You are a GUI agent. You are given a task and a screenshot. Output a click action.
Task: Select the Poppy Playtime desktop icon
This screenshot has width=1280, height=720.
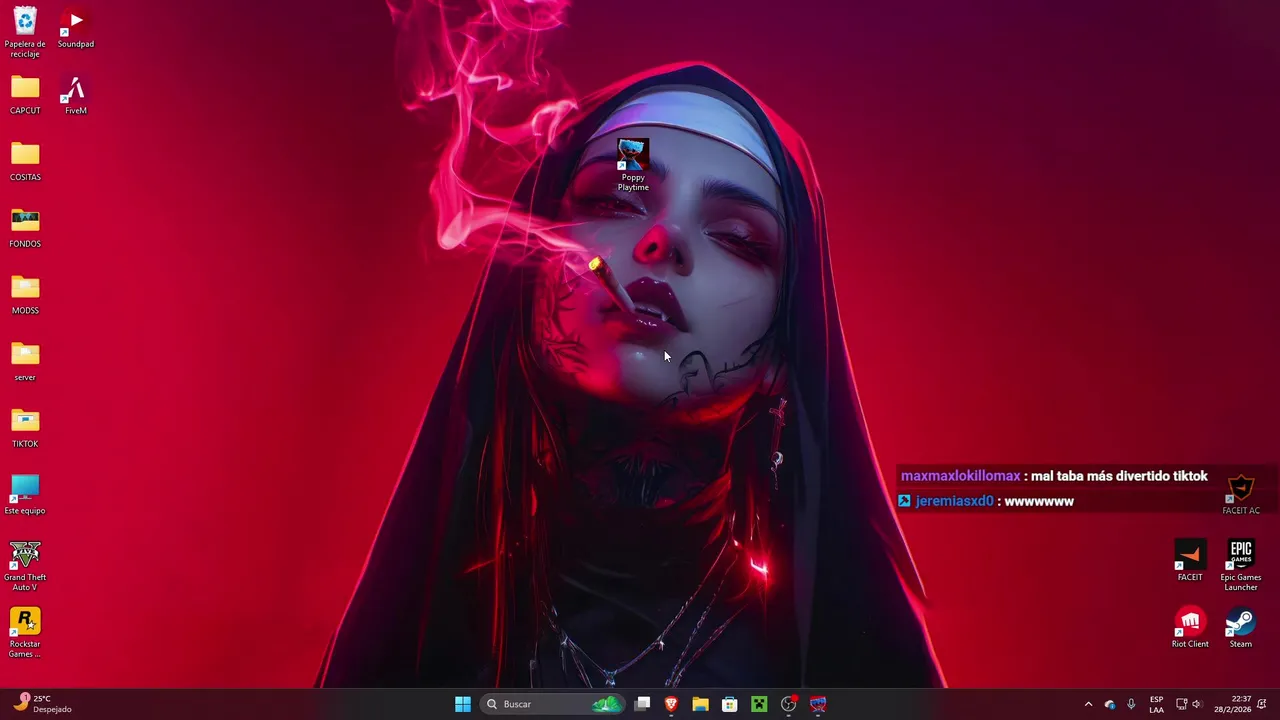pos(633,166)
